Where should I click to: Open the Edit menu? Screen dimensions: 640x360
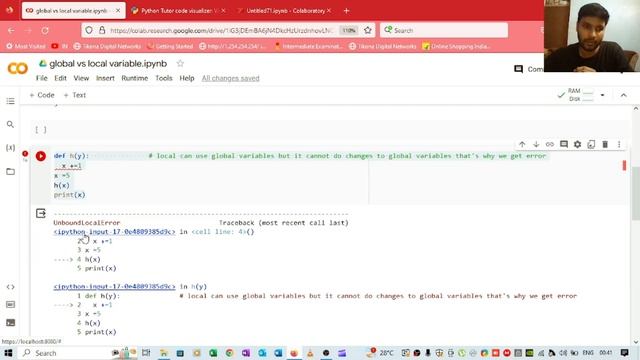tap(60, 78)
